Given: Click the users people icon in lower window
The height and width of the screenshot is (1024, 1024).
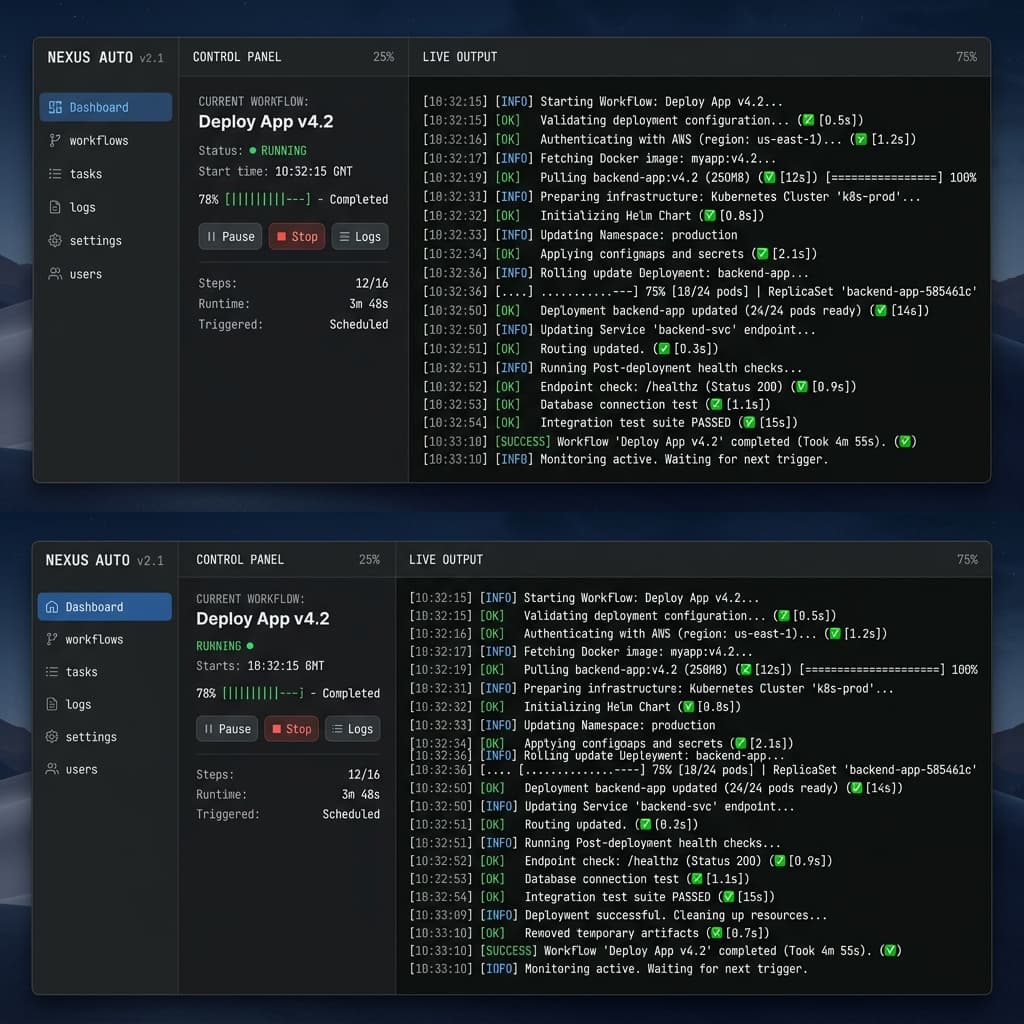Looking at the screenshot, I should pyautogui.click(x=52, y=769).
